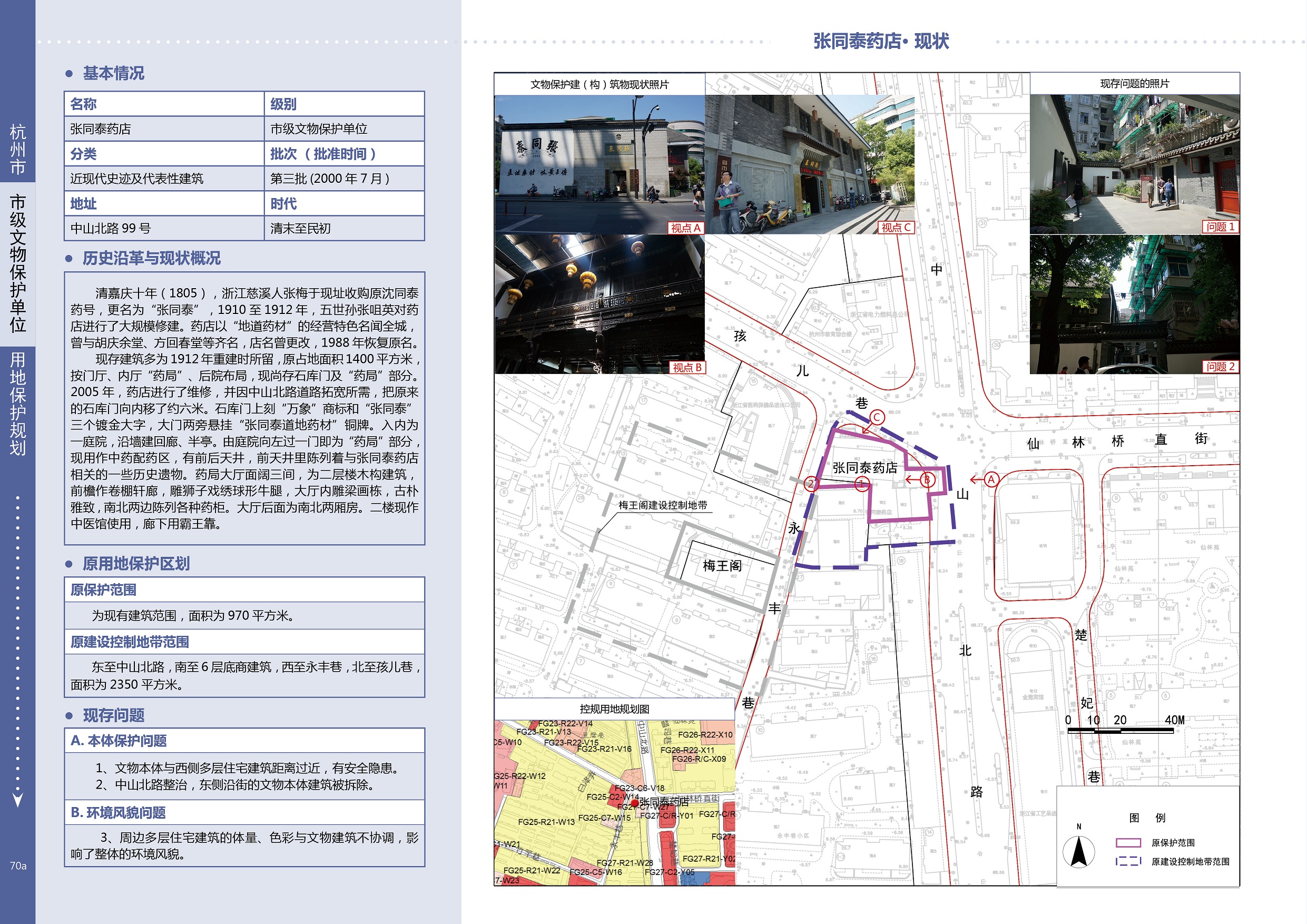The height and width of the screenshot is (924, 1307).
Task: Click circled viewpoint marker C near 孩儿巷
Action: click(877, 417)
